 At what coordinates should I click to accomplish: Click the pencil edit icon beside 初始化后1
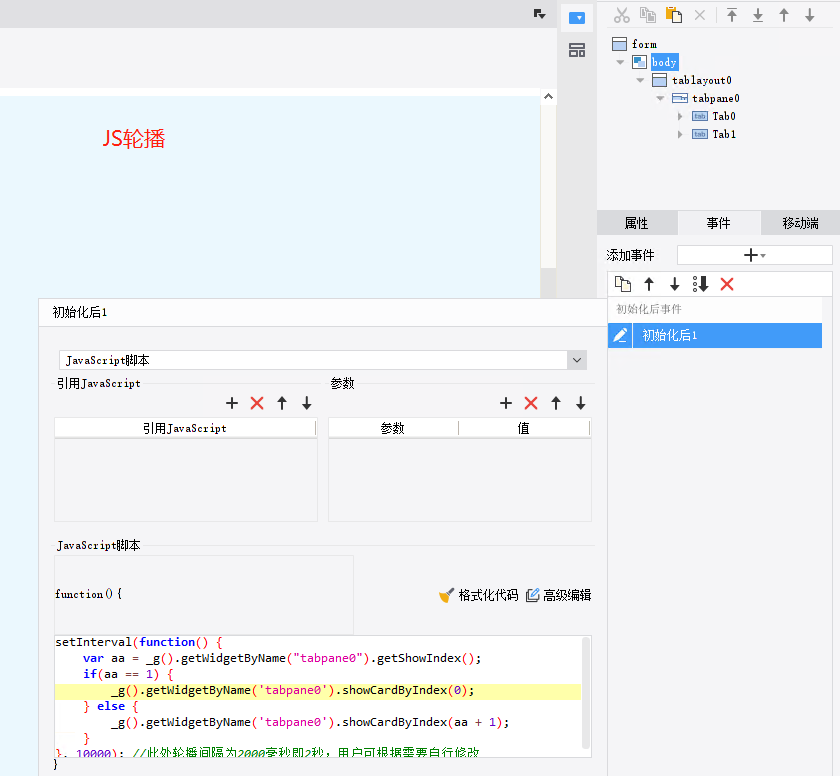(620, 335)
